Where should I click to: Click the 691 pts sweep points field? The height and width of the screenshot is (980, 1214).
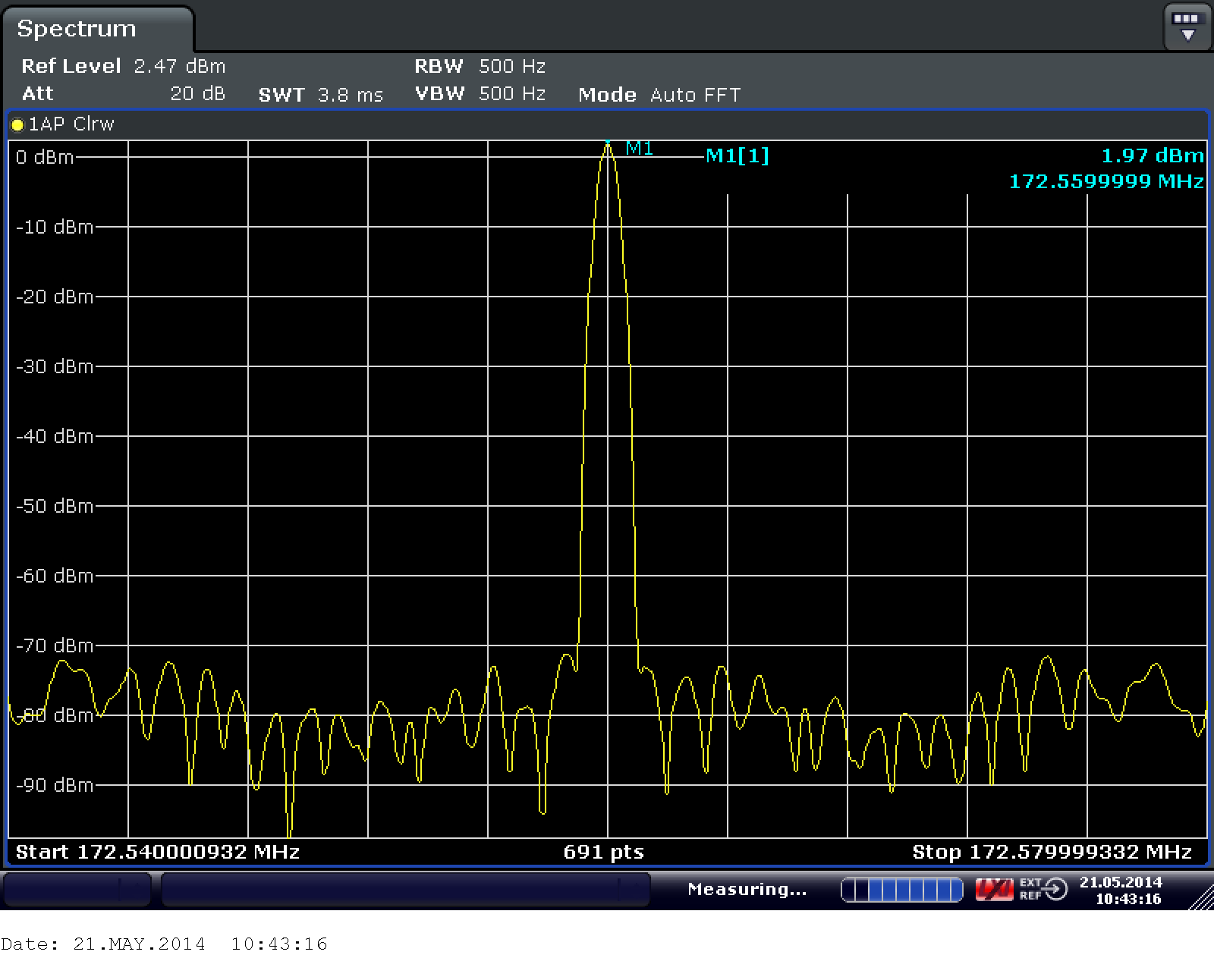603,853
